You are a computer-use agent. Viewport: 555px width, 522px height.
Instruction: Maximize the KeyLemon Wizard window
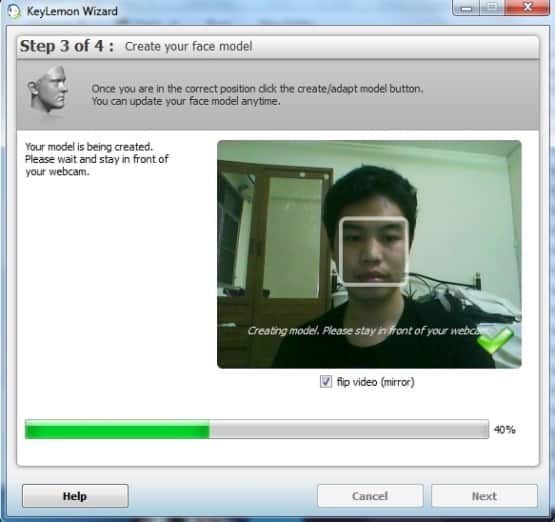492,7
